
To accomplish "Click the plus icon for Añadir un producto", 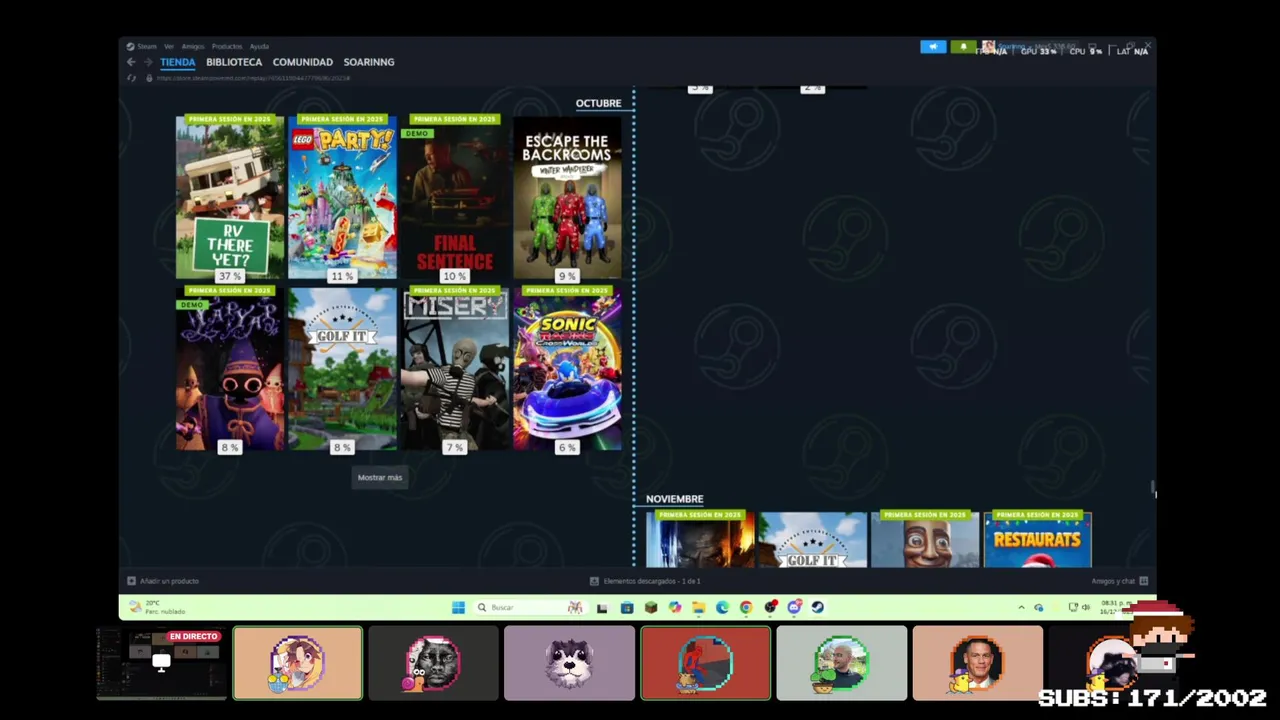I will [131, 581].
